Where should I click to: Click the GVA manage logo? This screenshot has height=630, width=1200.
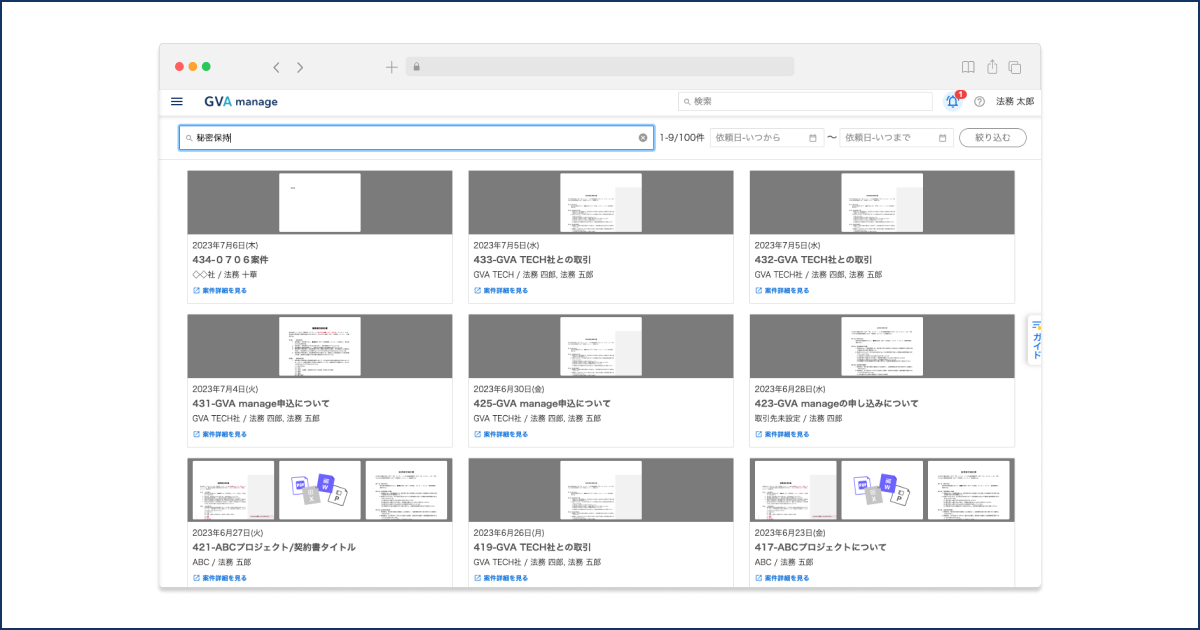(241, 101)
